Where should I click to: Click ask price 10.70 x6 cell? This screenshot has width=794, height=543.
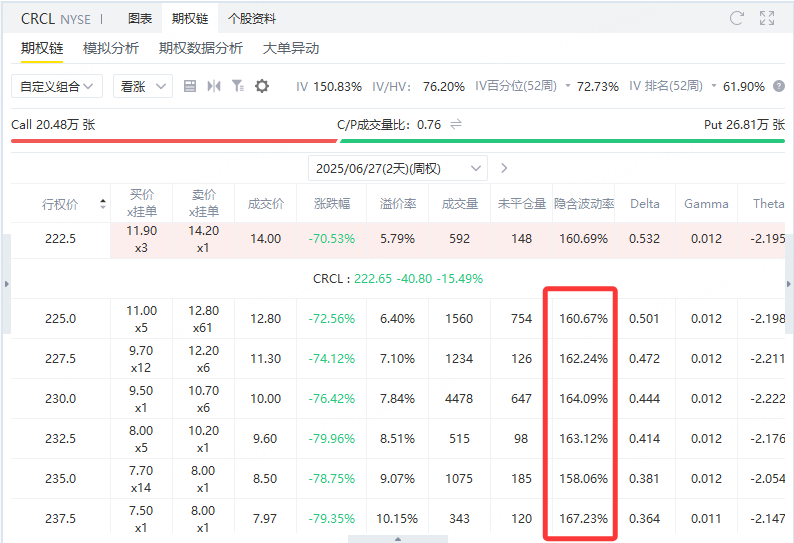[x=204, y=399]
